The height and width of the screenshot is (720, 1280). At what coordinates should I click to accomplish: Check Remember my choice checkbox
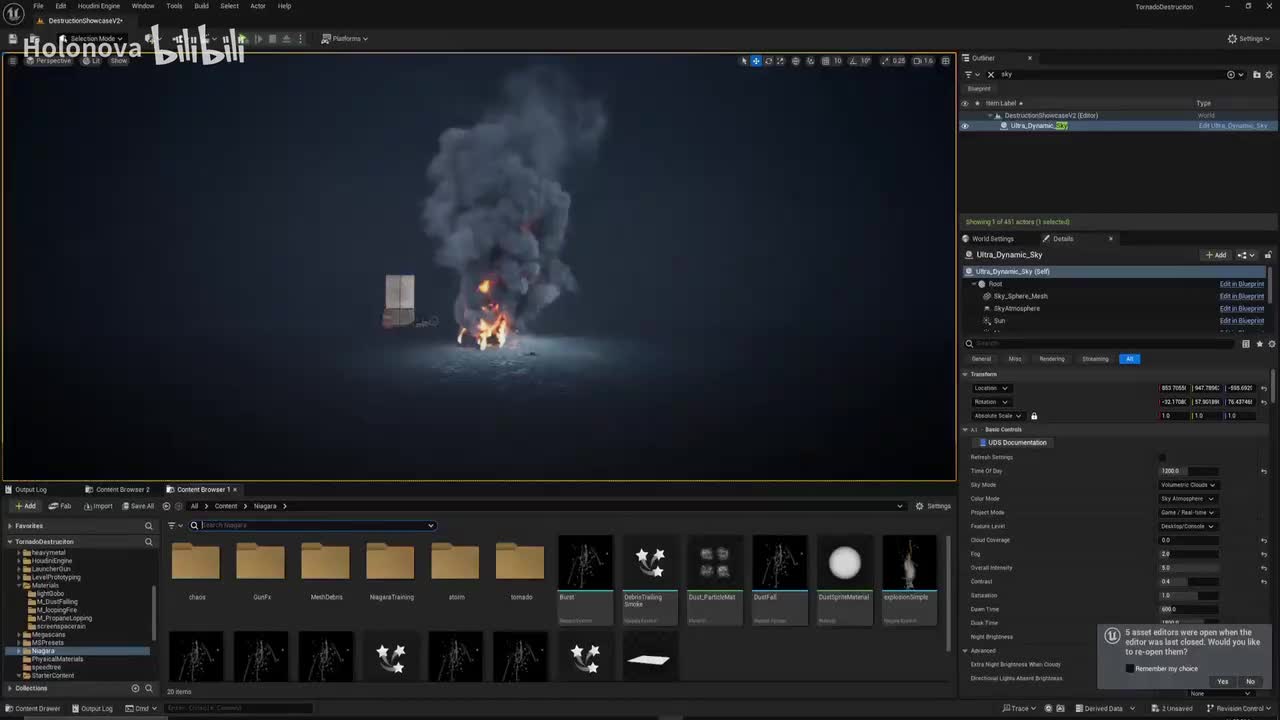click(1130, 669)
